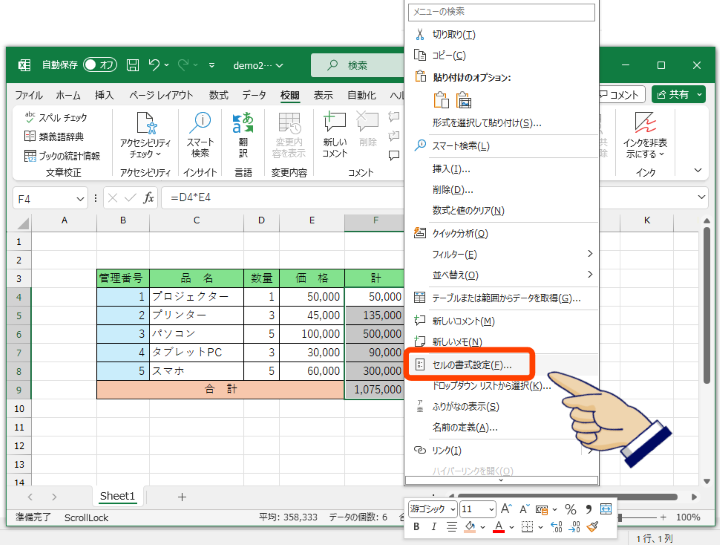Apply percent style in mini toolbar
The image size is (720, 545).
pos(570,509)
